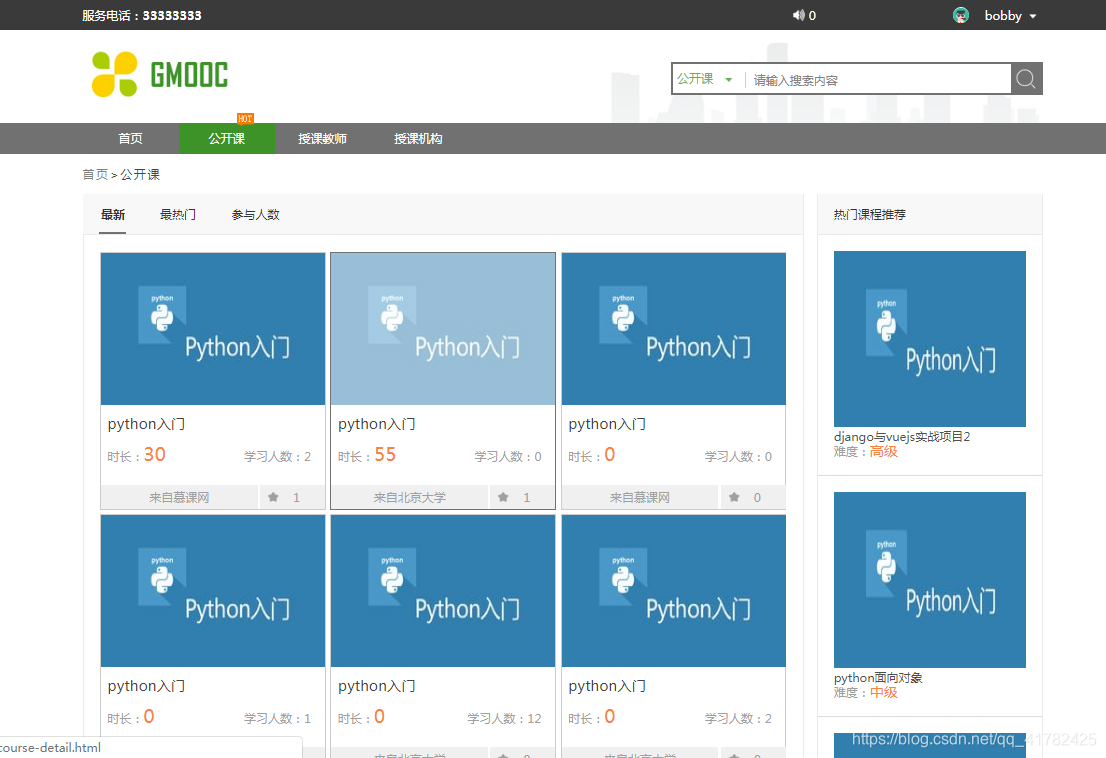Open highlighted thumbnail of course with 时长 55

point(443,329)
